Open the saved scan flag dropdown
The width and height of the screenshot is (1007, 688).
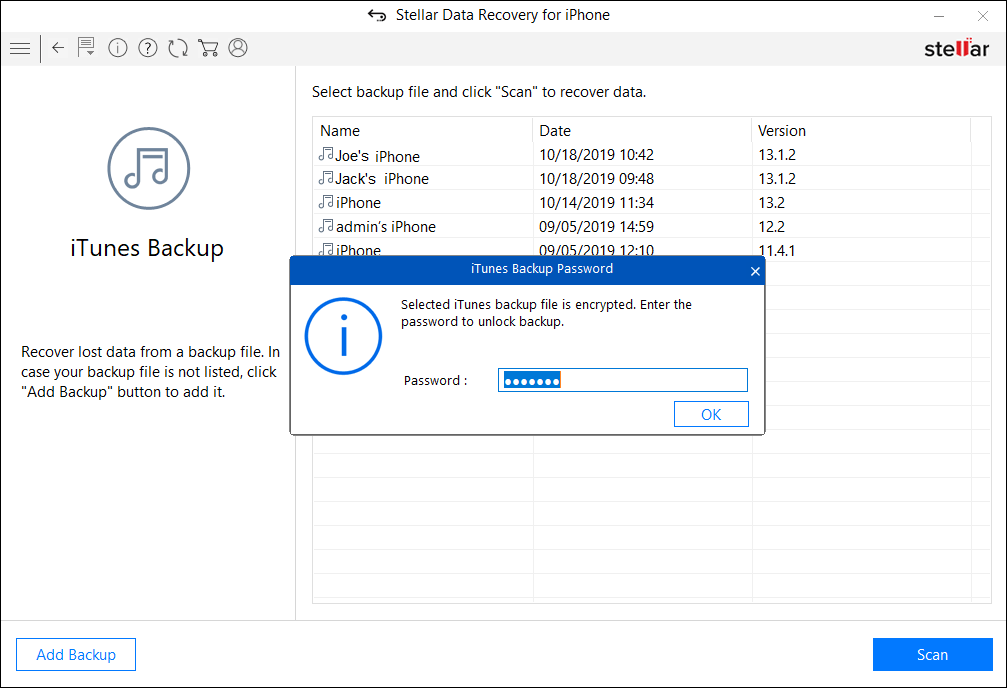point(87,48)
